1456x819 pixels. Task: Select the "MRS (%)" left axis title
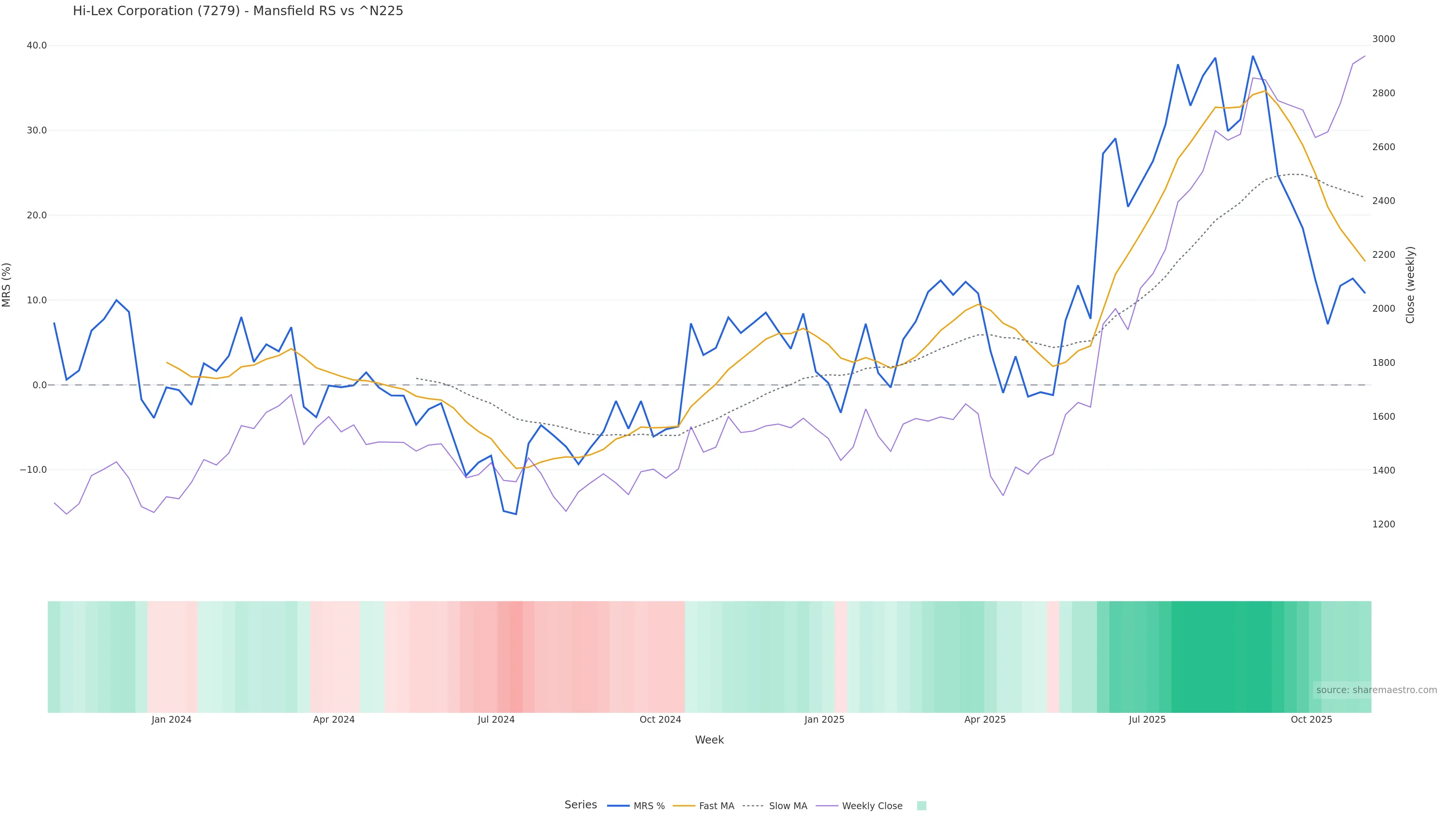[x=7, y=285]
